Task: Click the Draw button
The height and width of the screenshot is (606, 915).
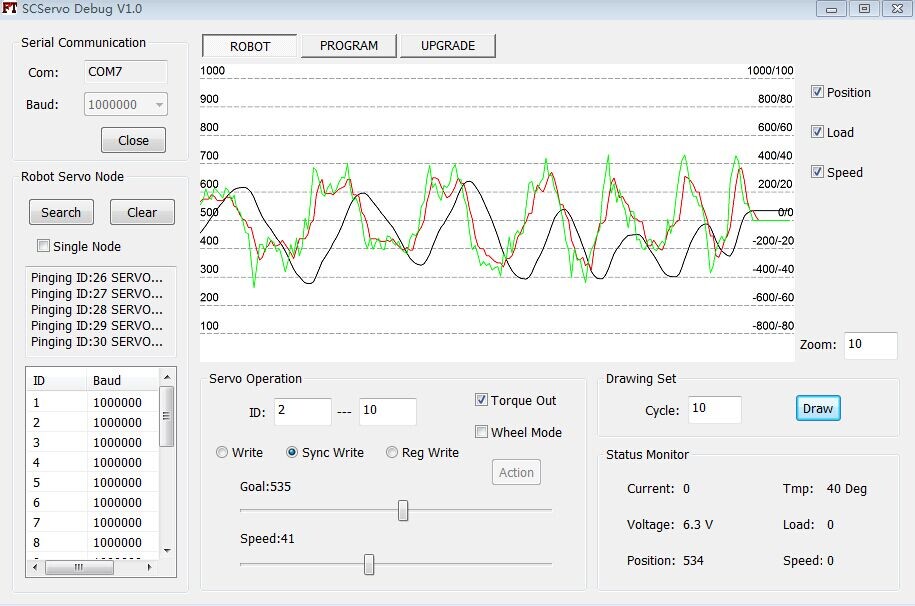Action: (818, 408)
